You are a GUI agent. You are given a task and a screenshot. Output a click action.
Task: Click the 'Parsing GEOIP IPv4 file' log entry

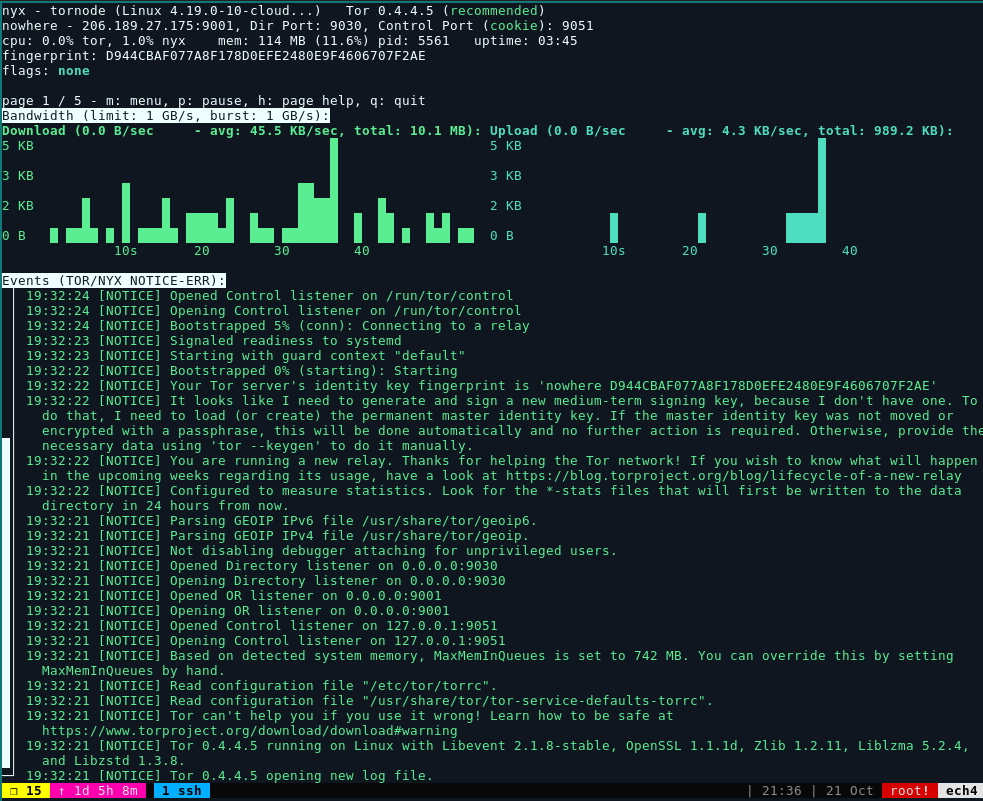coord(278,536)
